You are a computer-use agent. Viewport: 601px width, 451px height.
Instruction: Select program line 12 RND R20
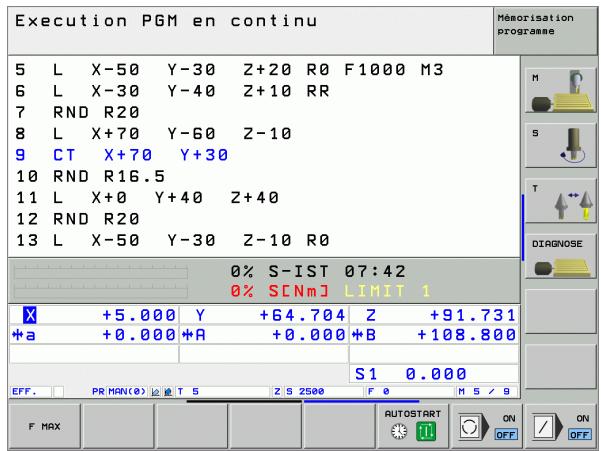[x=77, y=219]
